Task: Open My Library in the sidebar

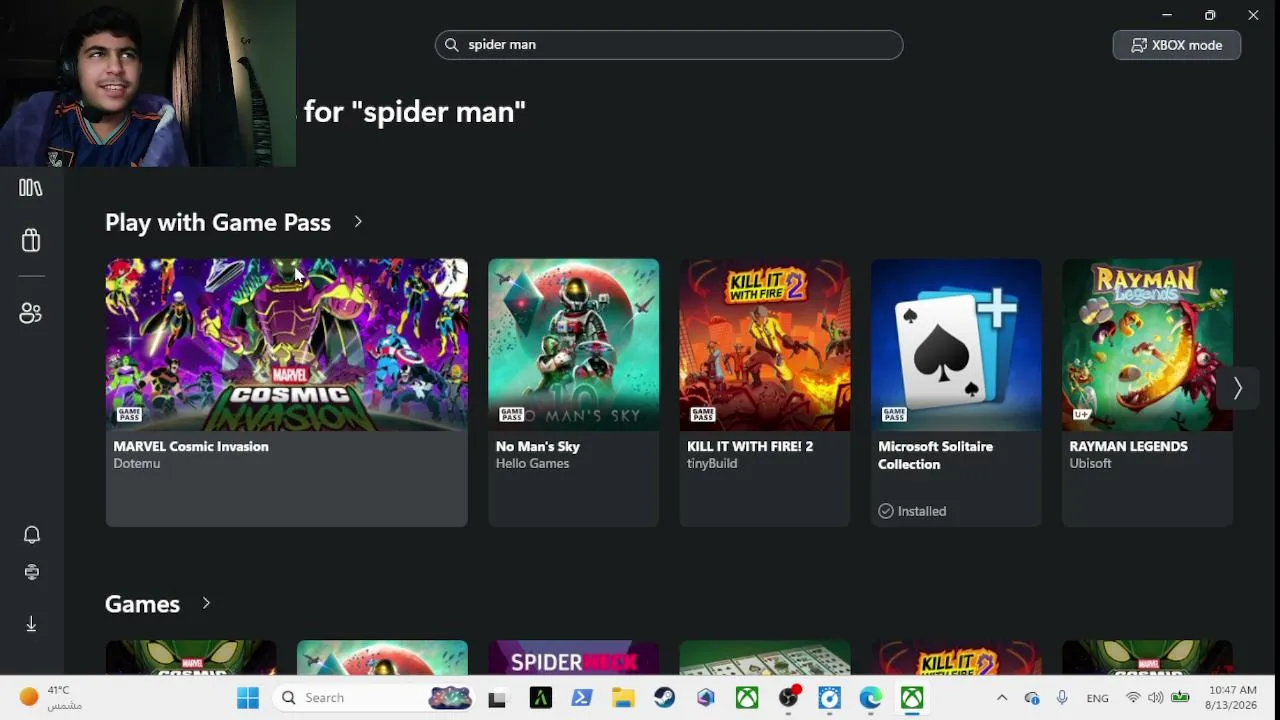Action: coord(31,188)
